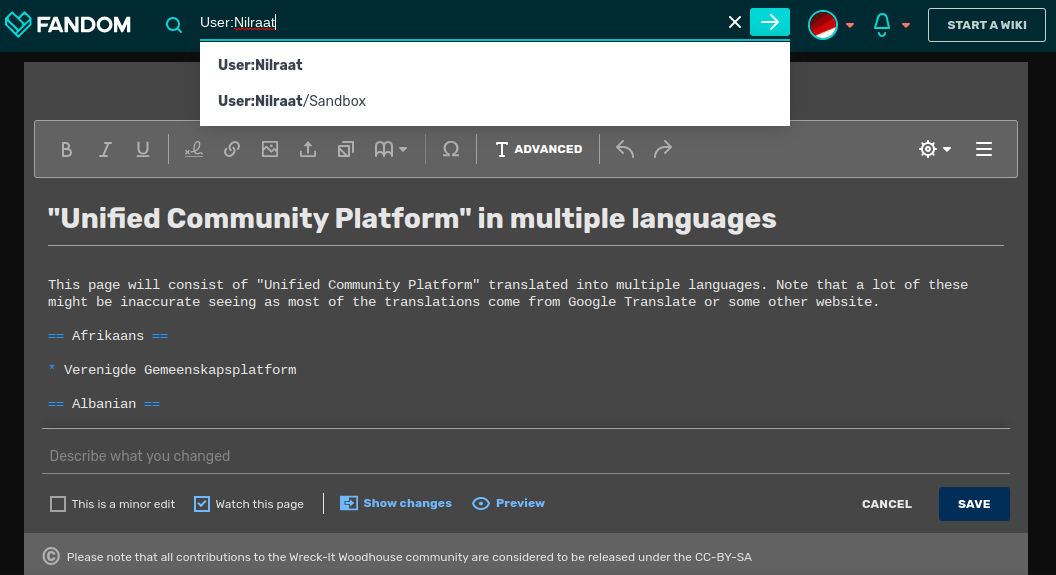Open the user avatar menu
1056x575 pixels.
click(x=823, y=25)
